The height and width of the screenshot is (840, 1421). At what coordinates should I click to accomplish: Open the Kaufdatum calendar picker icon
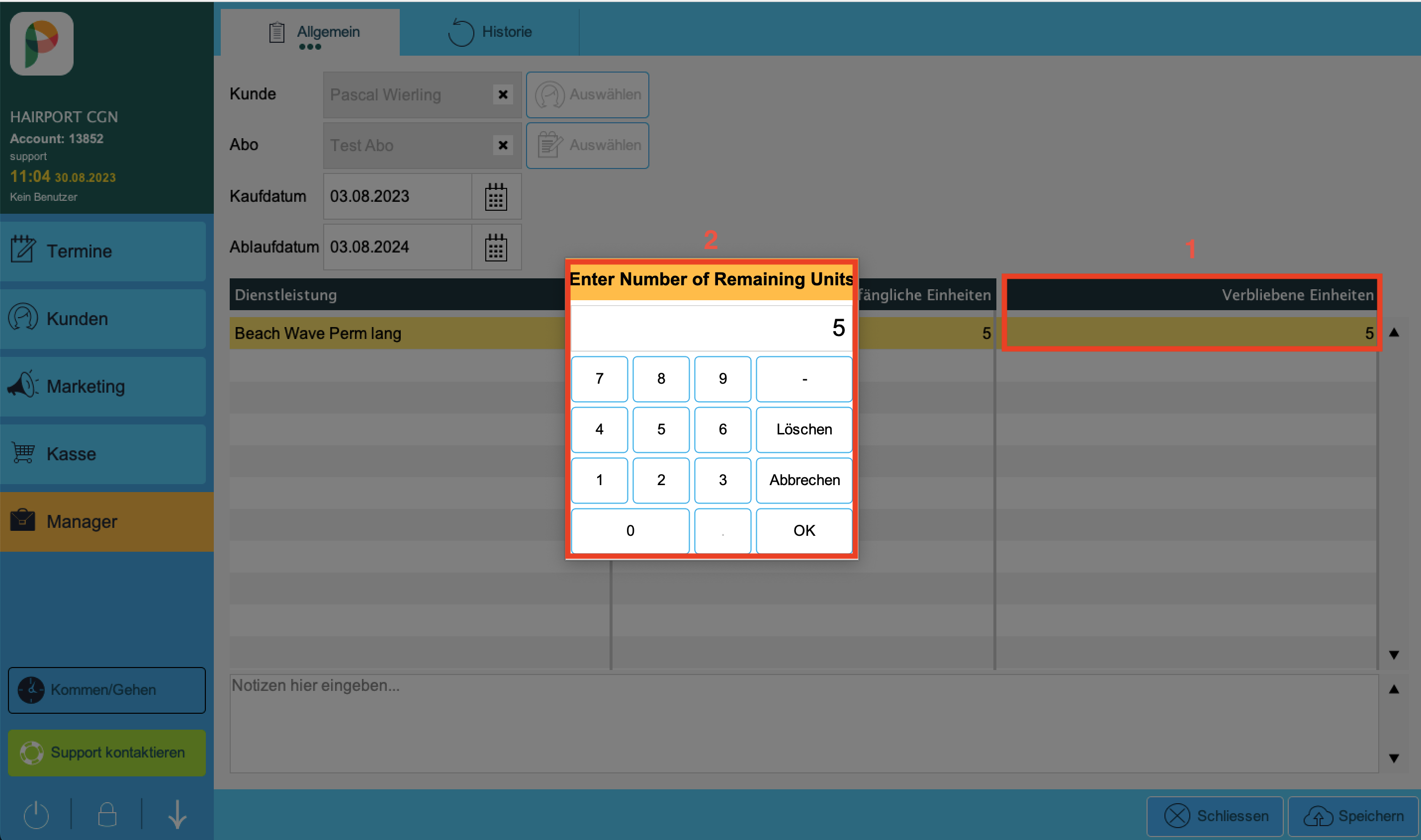(496, 196)
